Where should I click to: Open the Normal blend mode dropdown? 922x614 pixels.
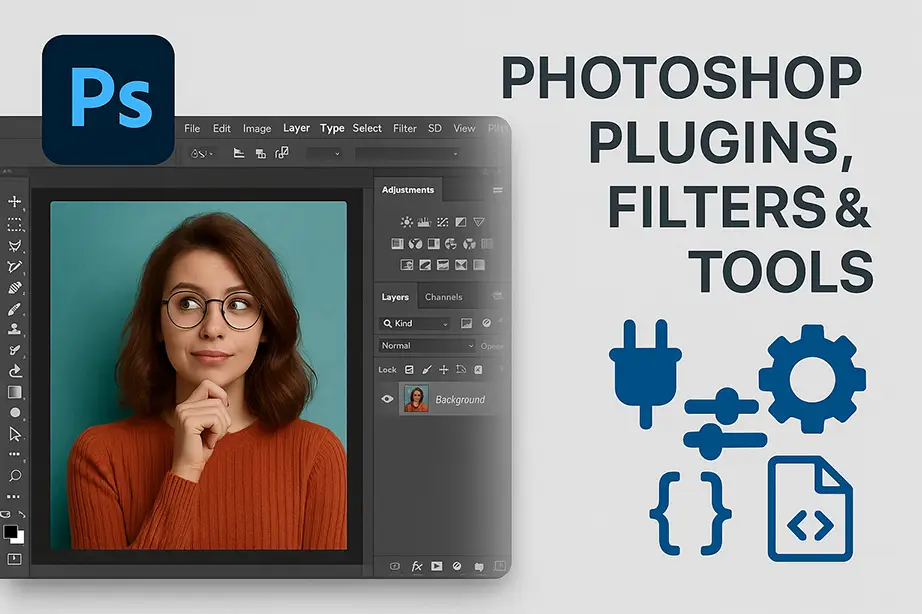(426, 346)
